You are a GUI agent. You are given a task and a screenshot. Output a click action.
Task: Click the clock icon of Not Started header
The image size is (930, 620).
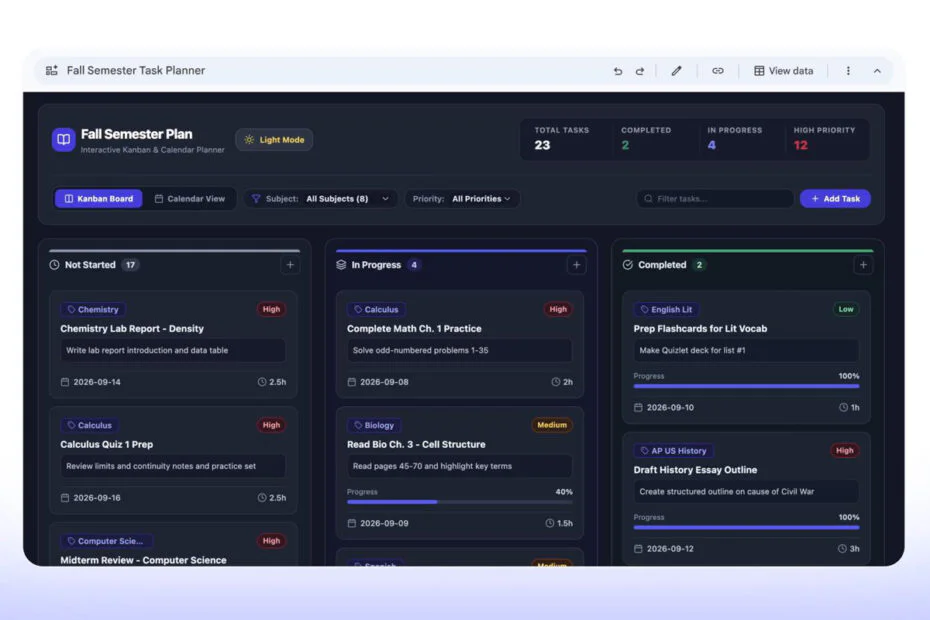[x=55, y=265]
